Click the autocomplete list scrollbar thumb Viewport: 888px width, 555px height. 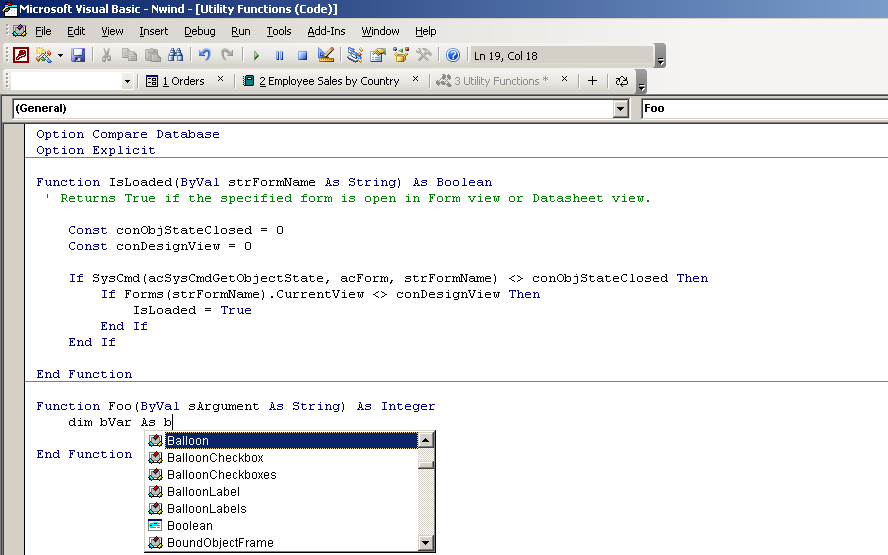(x=426, y=464)
